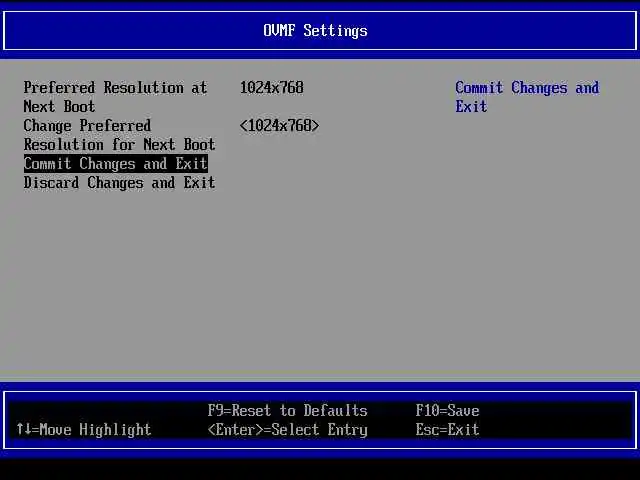Select Change Preferred Resolution for Next Boot
The width and height of the screenshot is (640, 480).
[119, 135]
